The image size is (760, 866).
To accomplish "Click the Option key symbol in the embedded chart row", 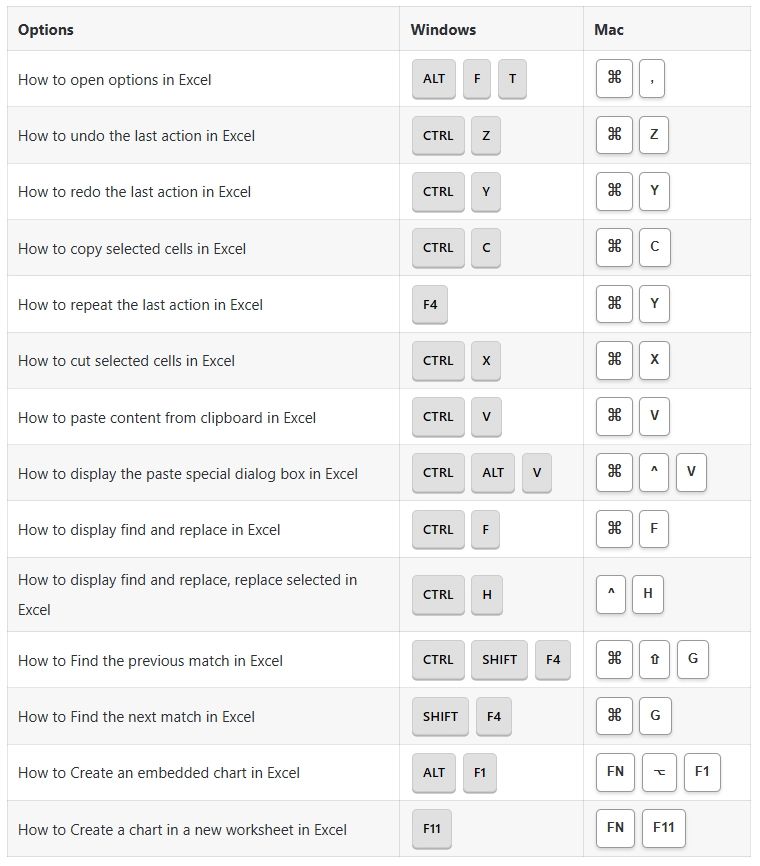I will click(661, 772).
